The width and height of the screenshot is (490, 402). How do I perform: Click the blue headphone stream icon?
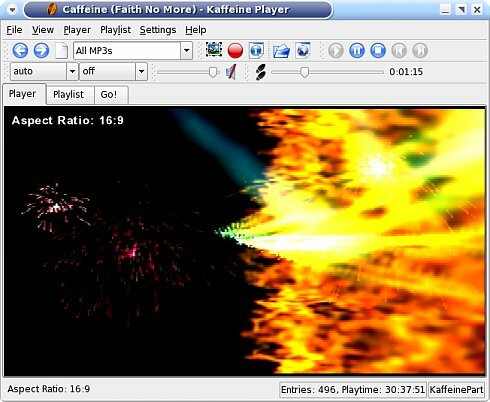256,51
